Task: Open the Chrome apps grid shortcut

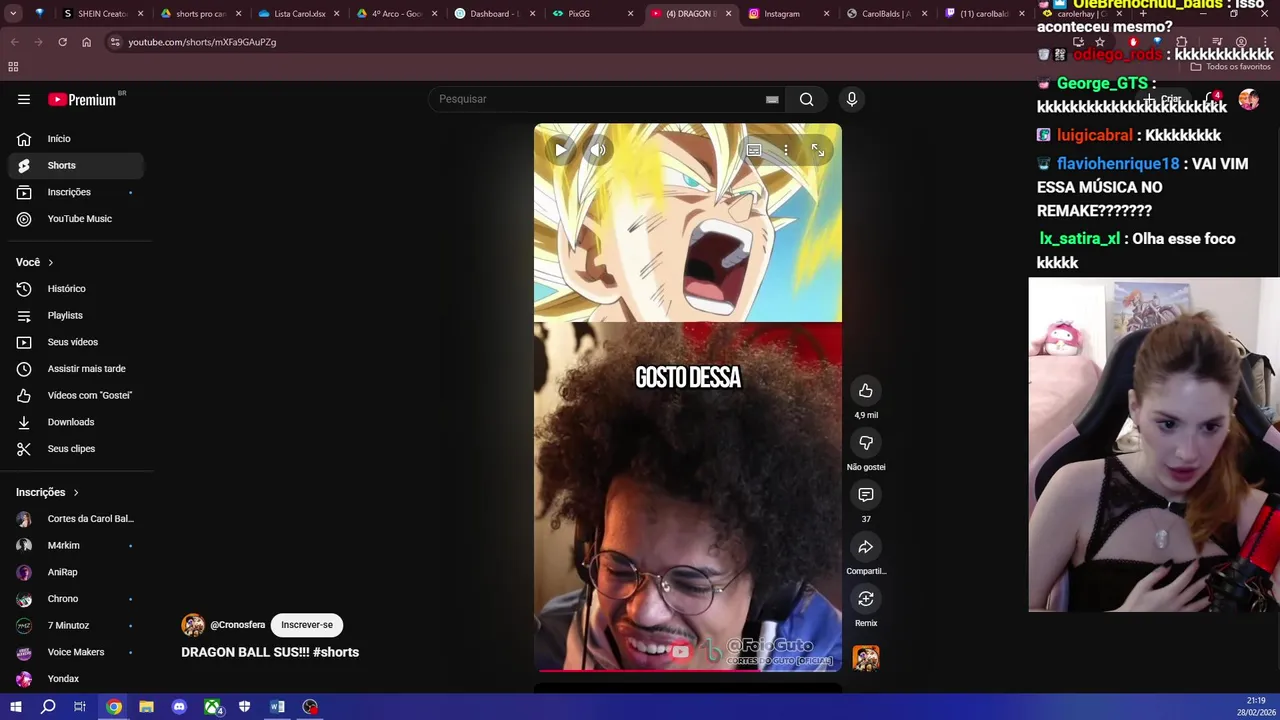Action: tap(13, 67)
